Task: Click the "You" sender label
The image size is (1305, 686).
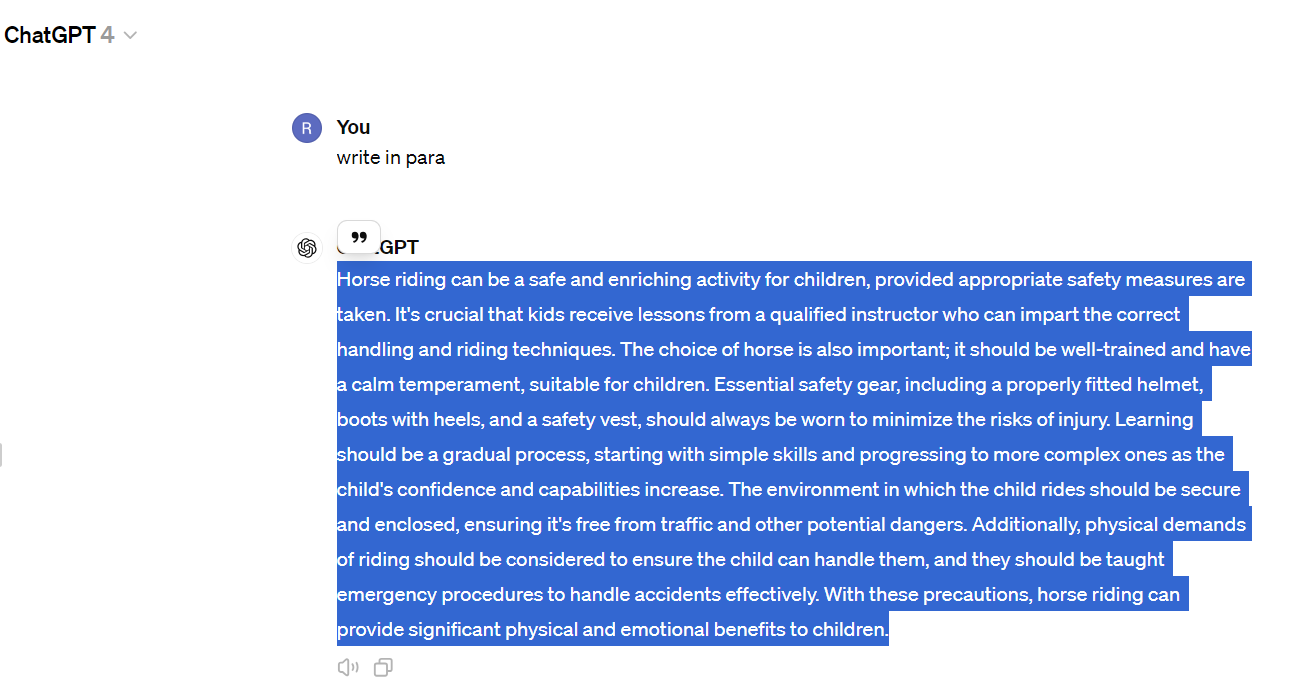Action: click(354, 127)
